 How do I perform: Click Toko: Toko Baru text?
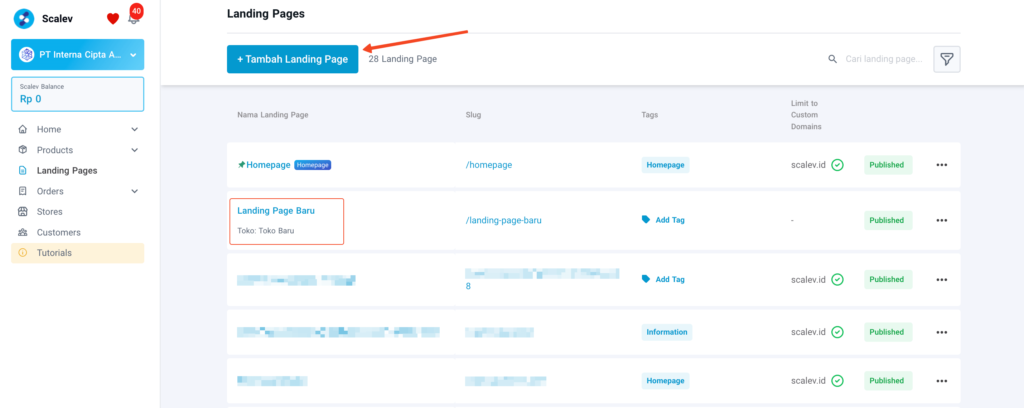(x=266, y=230)
